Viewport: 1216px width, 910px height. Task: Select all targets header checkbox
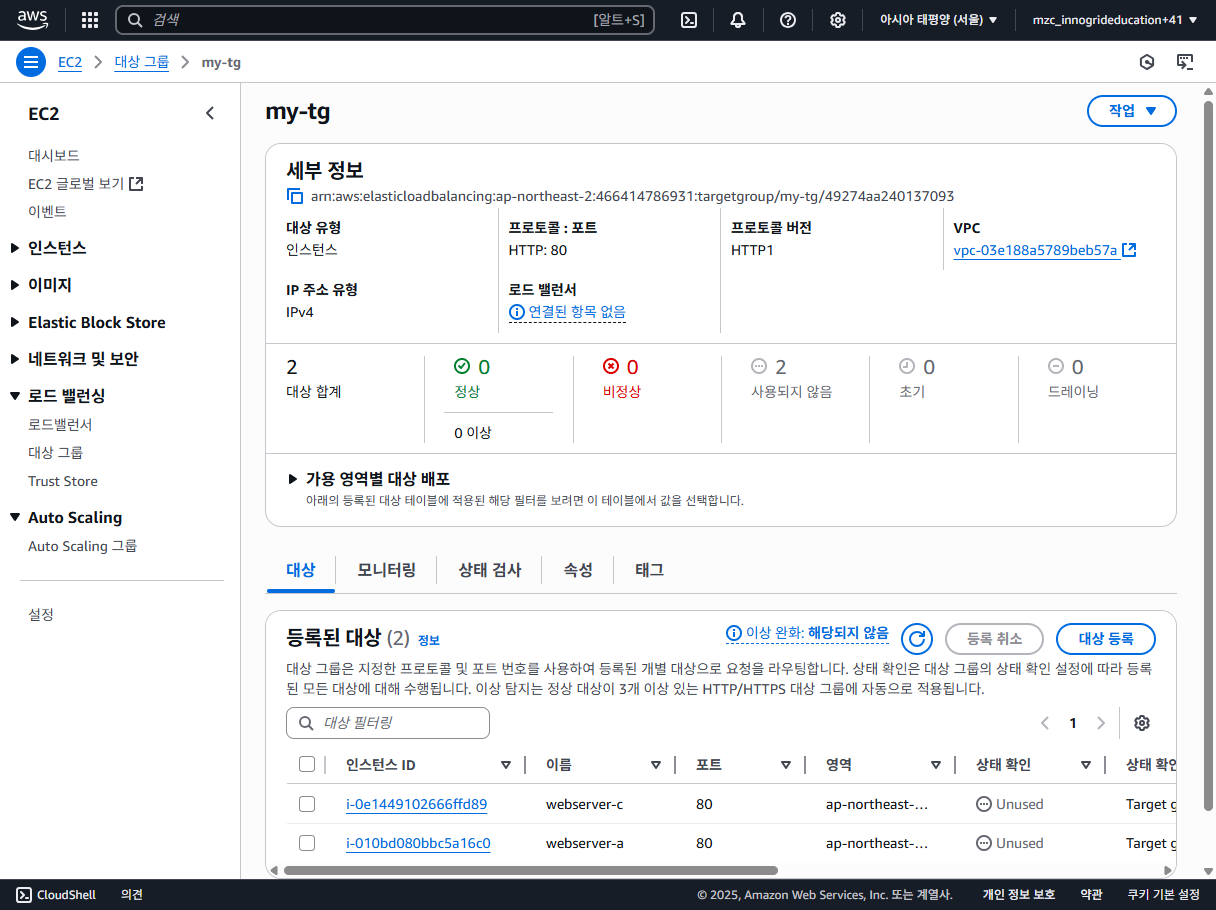(x=307, y=765)
